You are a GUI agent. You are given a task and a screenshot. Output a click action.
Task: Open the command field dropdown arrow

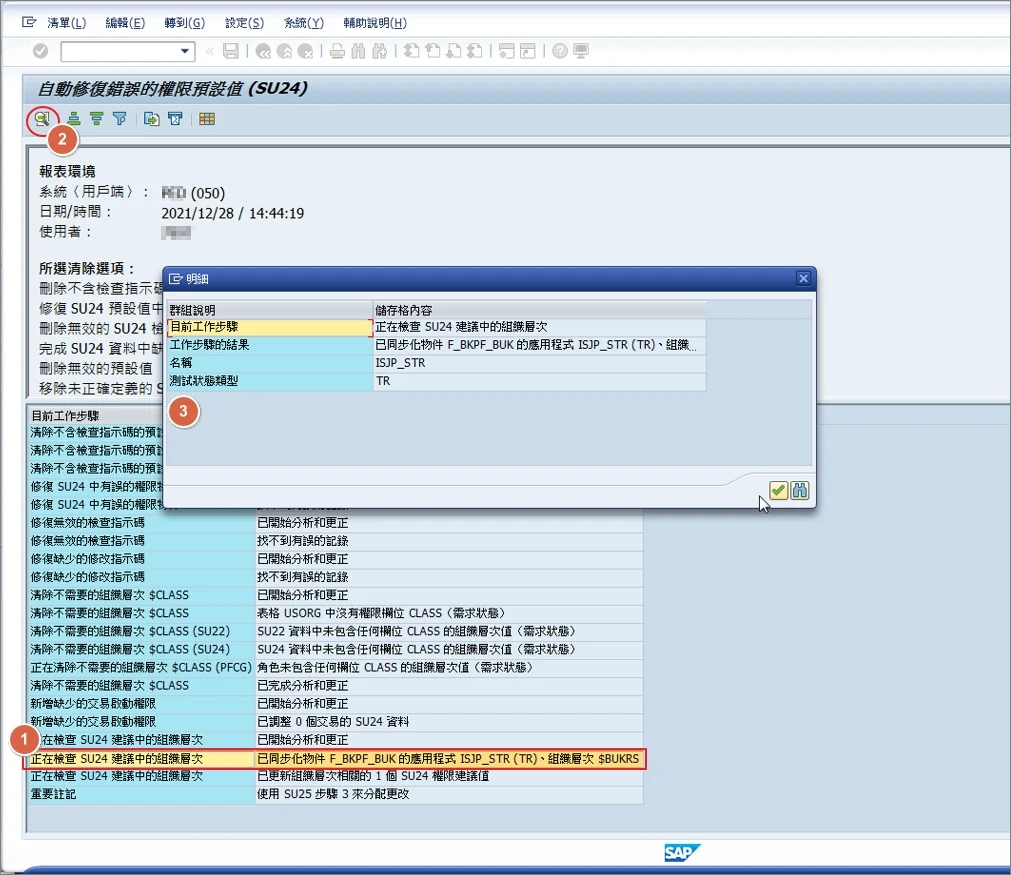(185, 51)
